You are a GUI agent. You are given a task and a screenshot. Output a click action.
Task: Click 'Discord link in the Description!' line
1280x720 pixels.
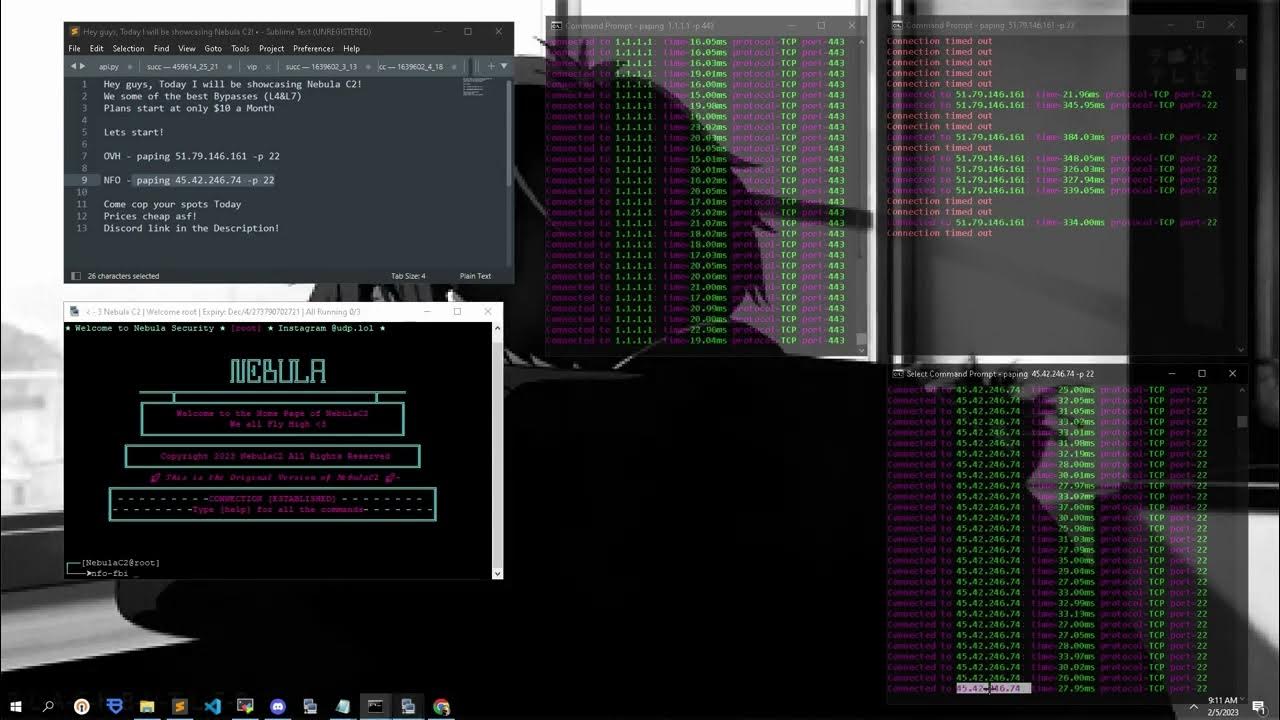pos(191,228)
